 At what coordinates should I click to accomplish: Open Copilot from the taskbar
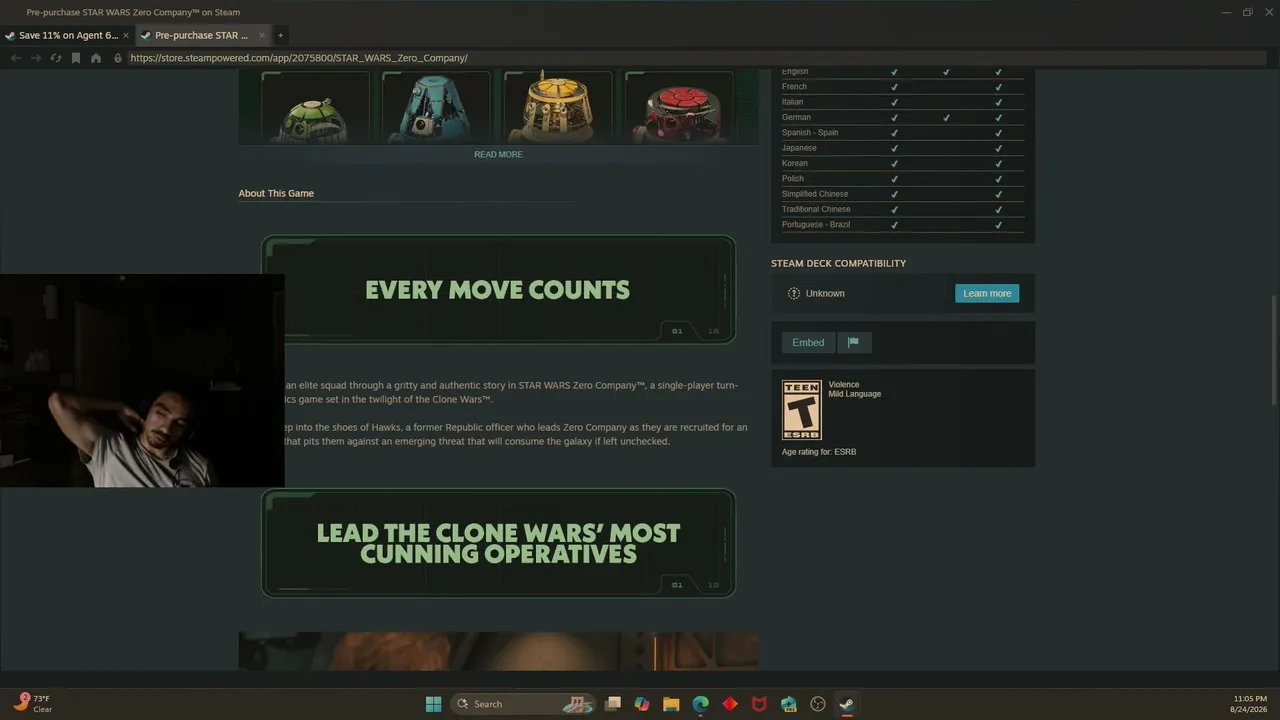642,704
